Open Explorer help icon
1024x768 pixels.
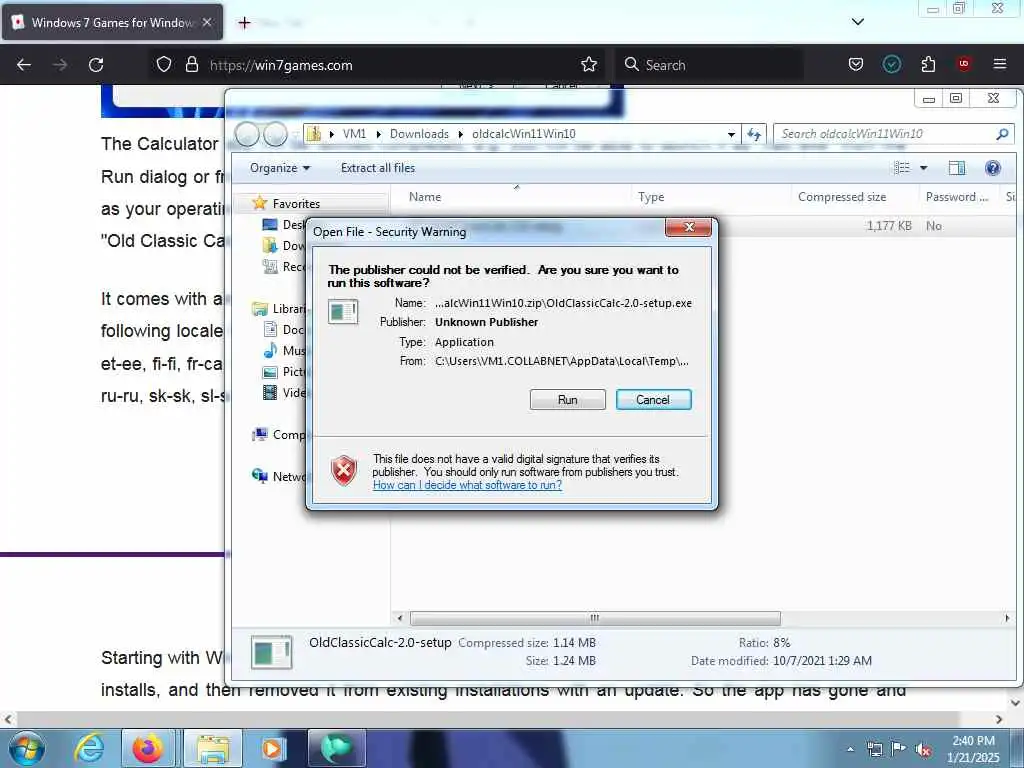pos(993,168)
